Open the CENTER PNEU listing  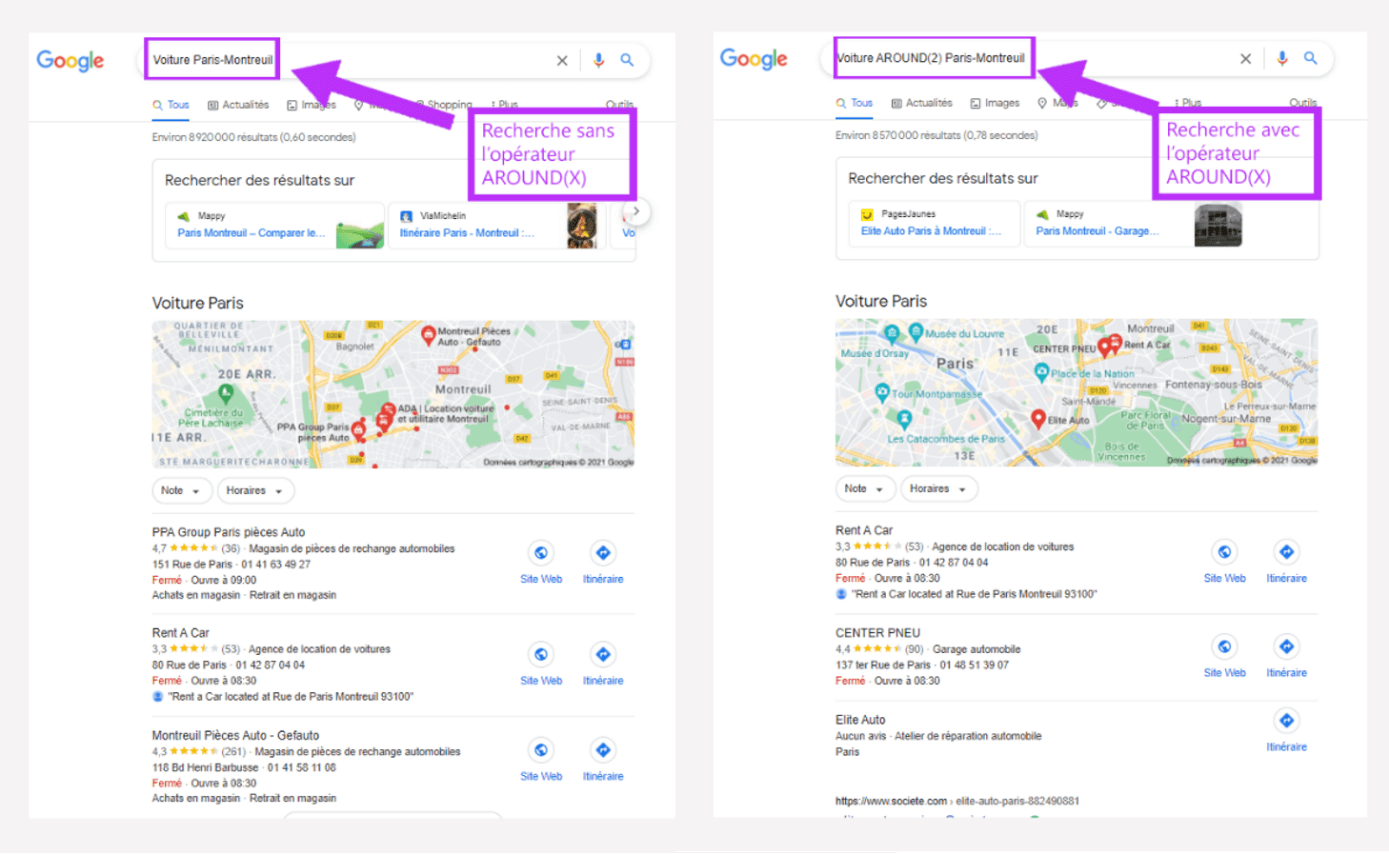coord(878,633)
